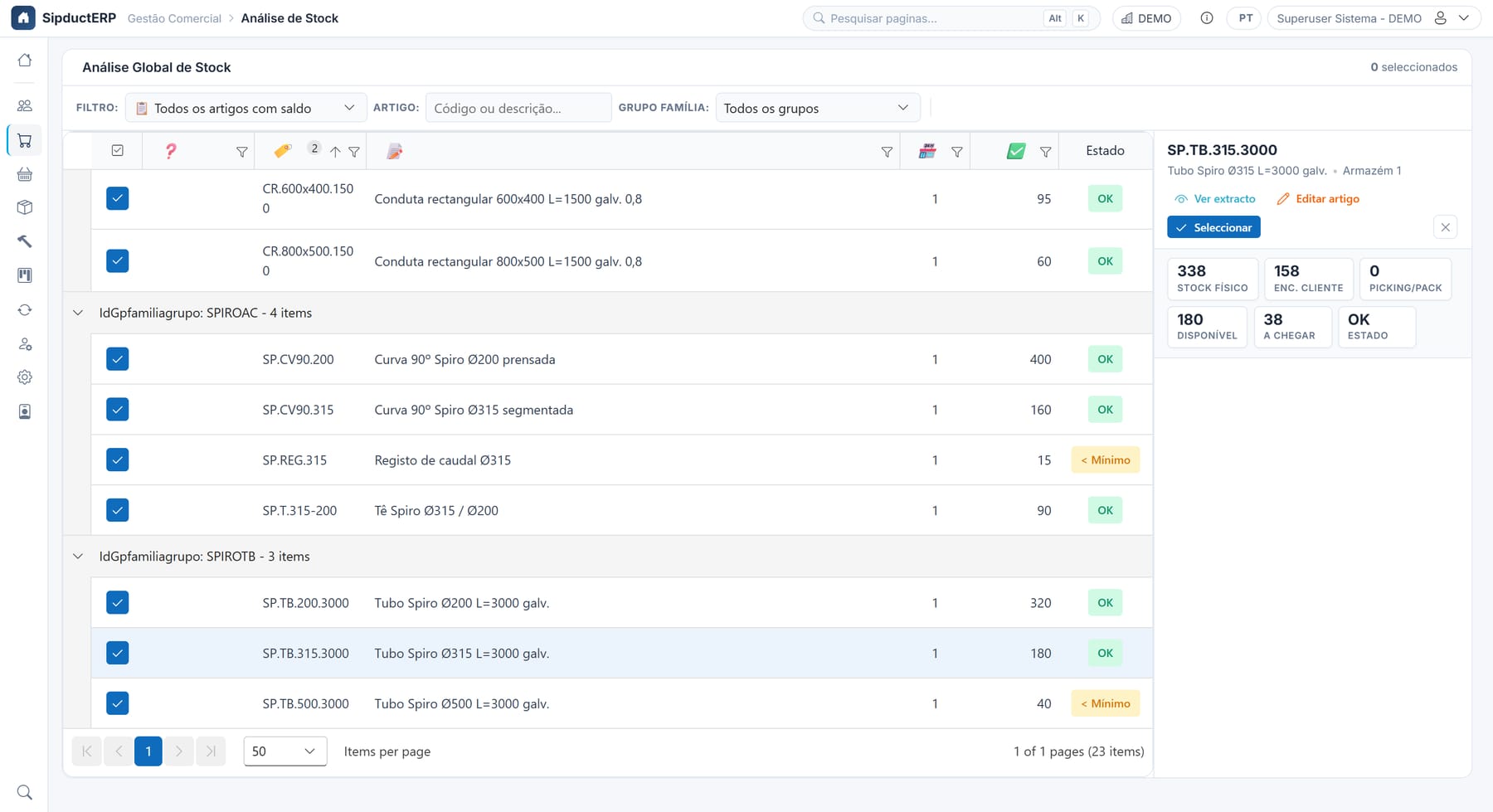Screen dimensions: 1493x812
Task: Uncheck the SP.CV90.200 row checkbox
Action: 118,359
